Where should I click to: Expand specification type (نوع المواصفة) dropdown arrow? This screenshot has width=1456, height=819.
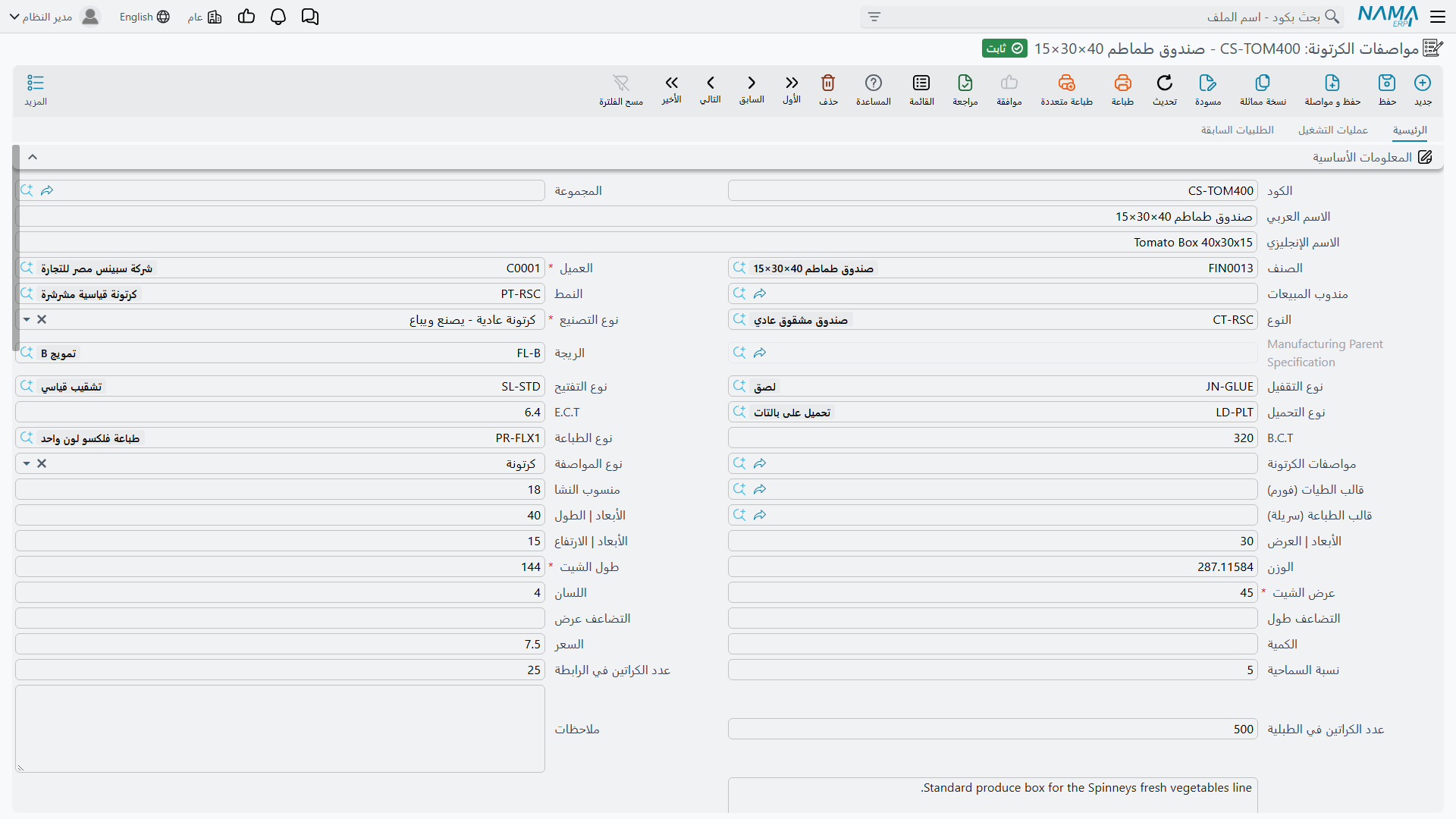(x=27, y=463)
